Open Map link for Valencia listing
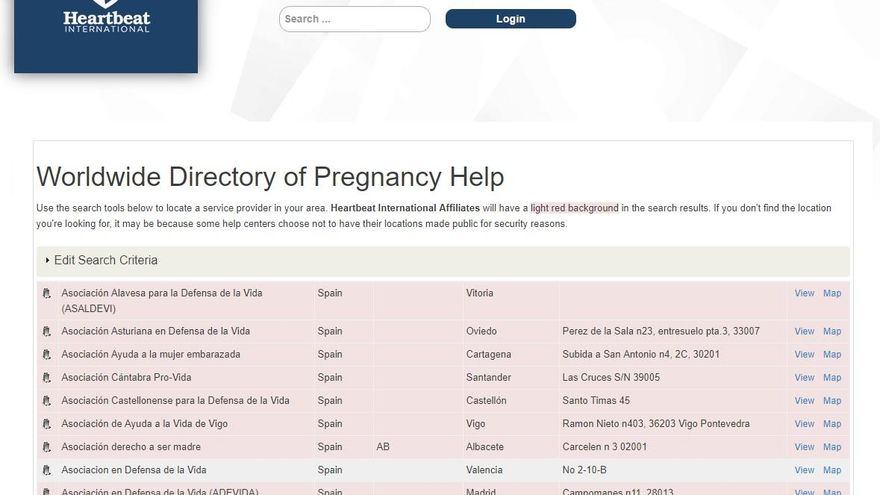The width and height of the screenshot is (880, 495). 832,469
